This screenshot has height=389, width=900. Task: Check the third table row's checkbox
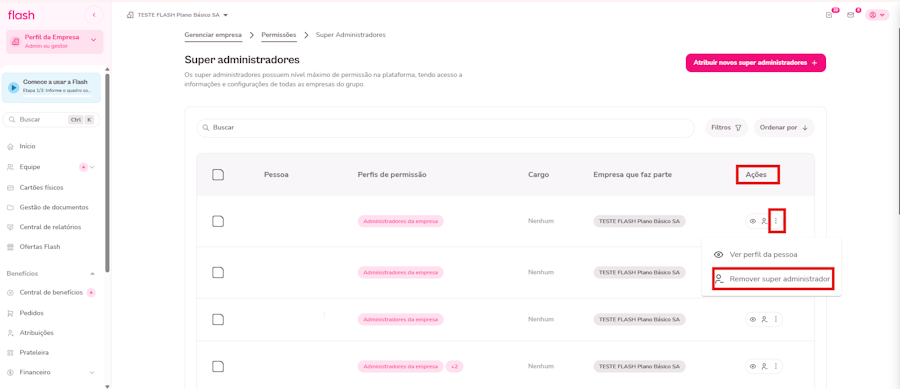(x=218, y=319)
